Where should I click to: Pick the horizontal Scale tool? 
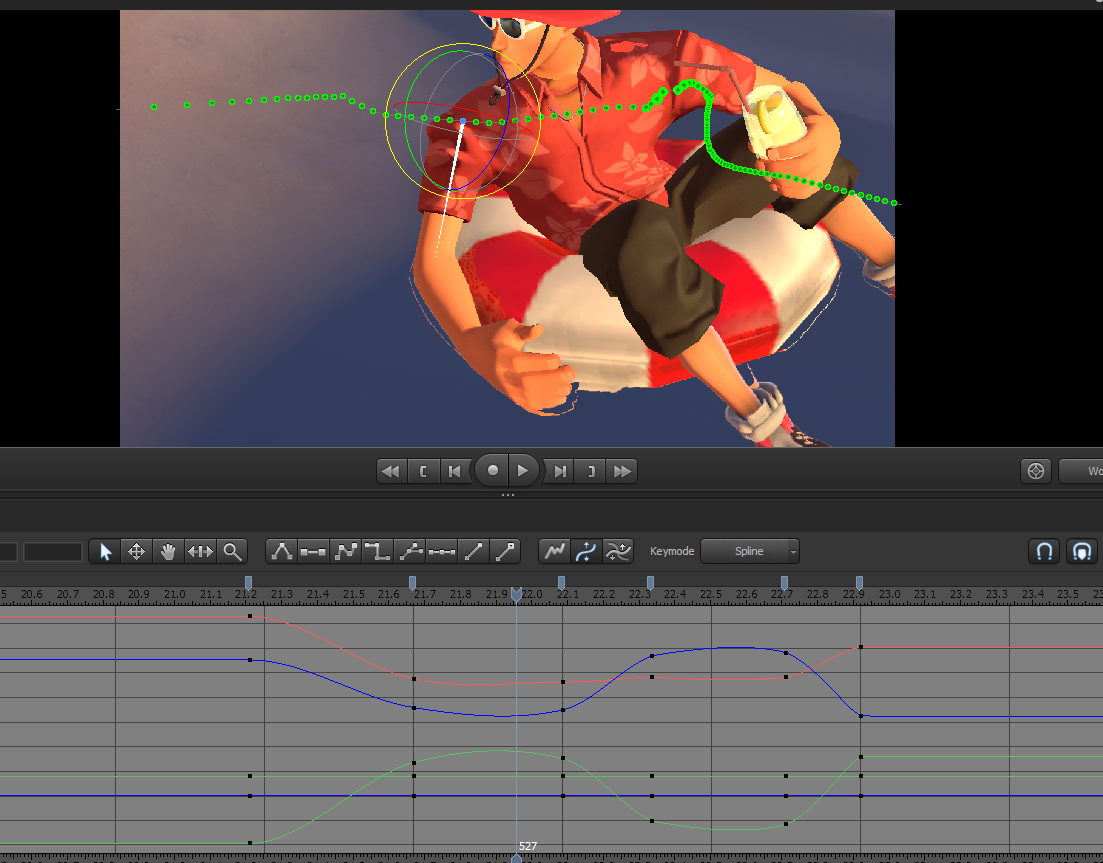point(200,551)
